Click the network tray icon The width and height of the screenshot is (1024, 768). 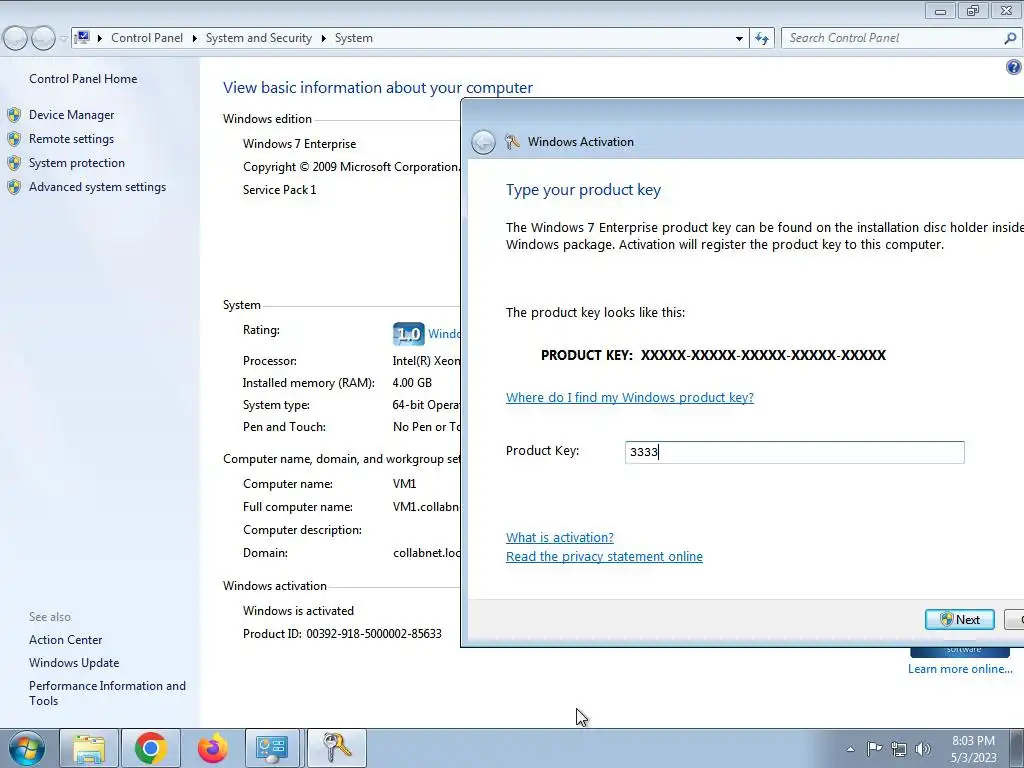(x=899, y=749)
